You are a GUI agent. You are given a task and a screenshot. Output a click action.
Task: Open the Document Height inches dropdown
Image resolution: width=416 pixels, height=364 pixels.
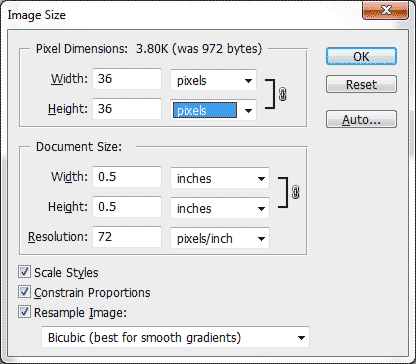220,208
